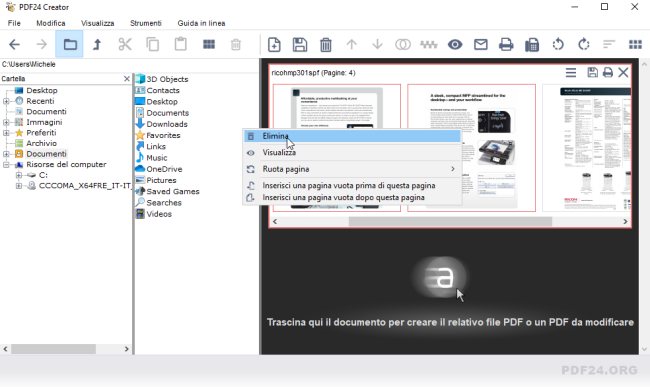Open the Visualizza menu
Image resolution: width=650 pixels, height=387 pixels.
[97, 23]
